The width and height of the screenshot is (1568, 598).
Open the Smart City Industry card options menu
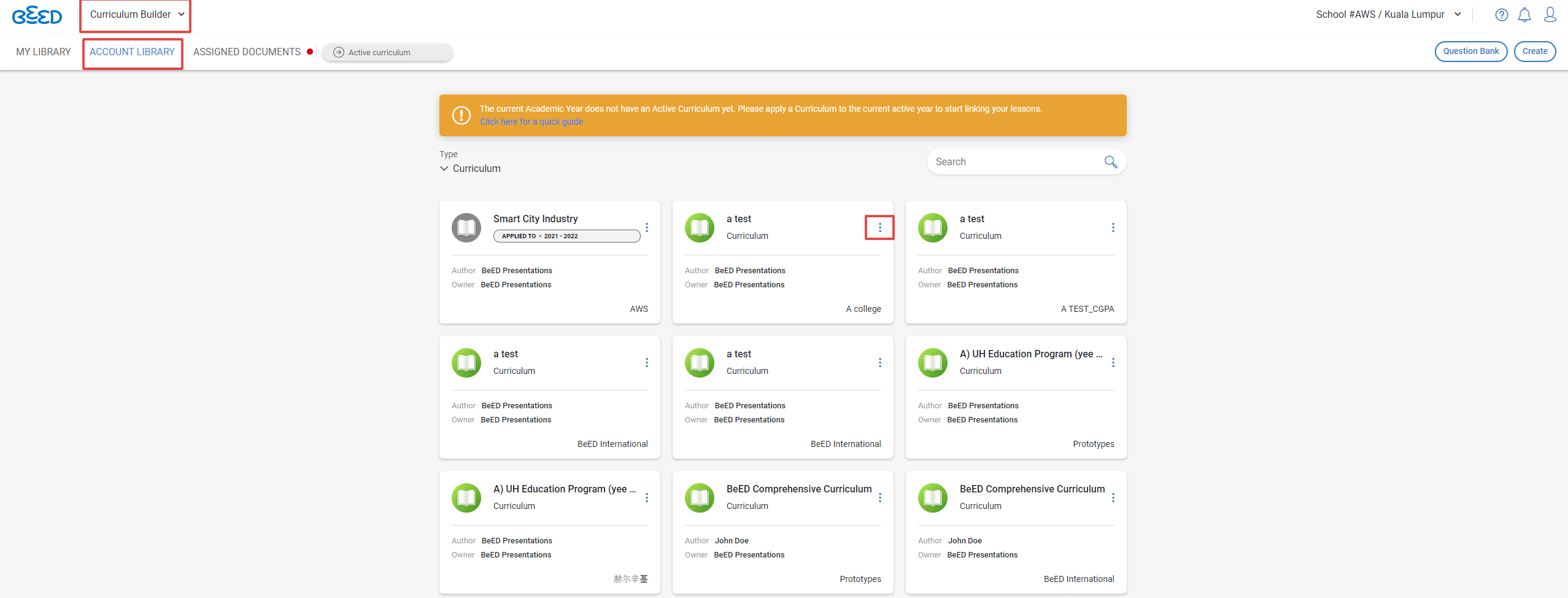tap(647, 227)
